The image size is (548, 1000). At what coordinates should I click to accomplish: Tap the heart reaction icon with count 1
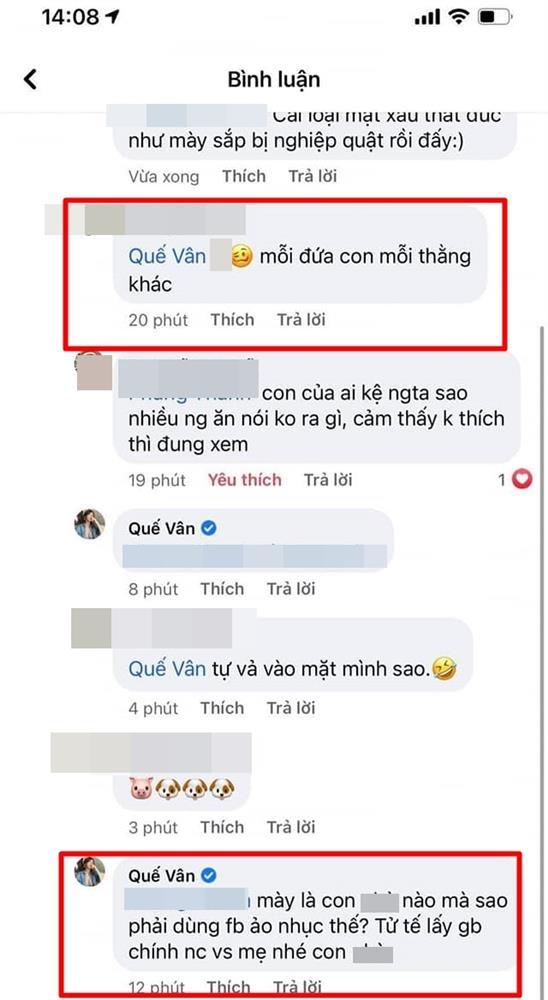[x=522, y=479]
